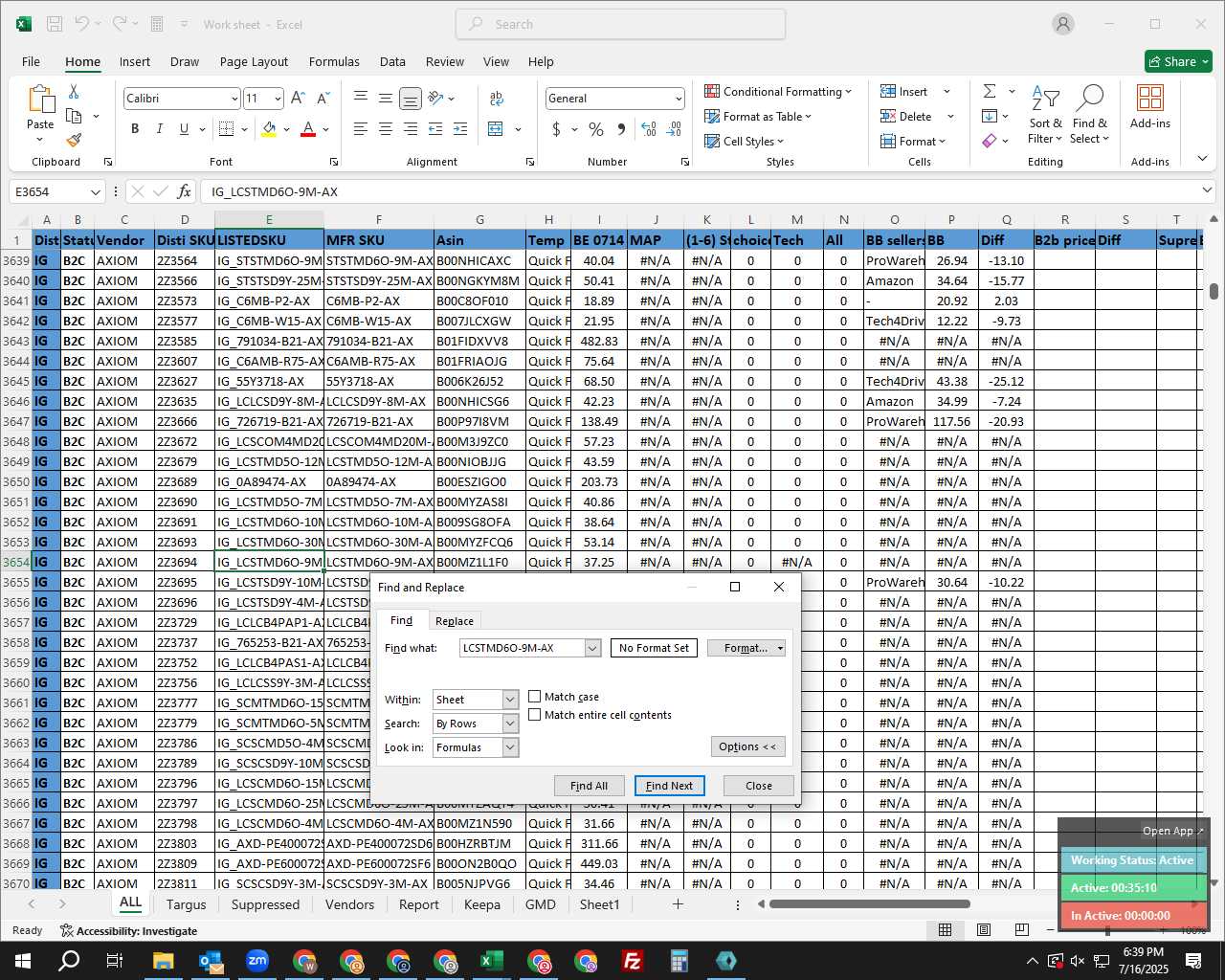This screenshot has width=1225, height=980.
Task: Switch to the Suppressed sheet tab
Action: (x=265, y=904)
